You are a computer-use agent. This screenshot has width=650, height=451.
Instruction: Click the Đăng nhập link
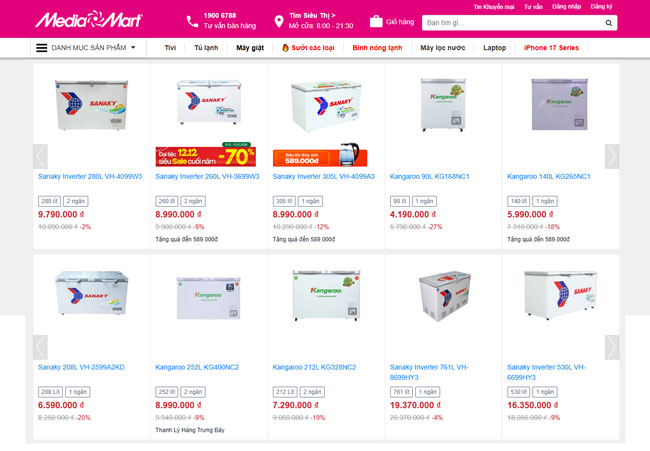pos(566,7)
